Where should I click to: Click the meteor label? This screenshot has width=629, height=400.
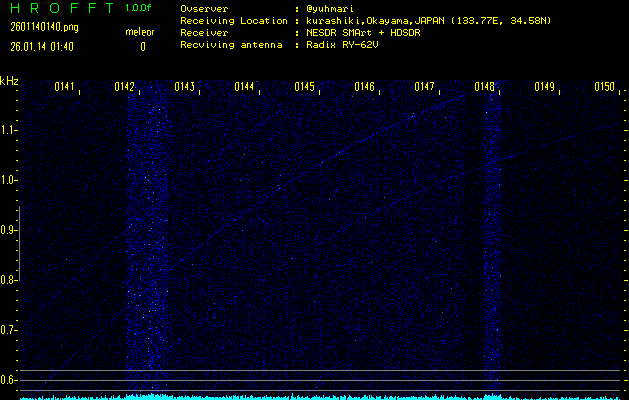pyautogui.click(x=140, y=32)
